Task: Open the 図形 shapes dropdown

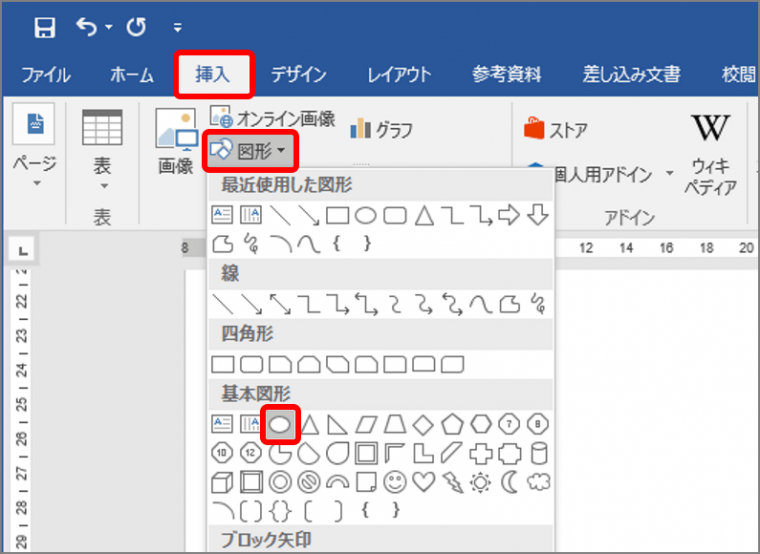Action: [251, 153]
